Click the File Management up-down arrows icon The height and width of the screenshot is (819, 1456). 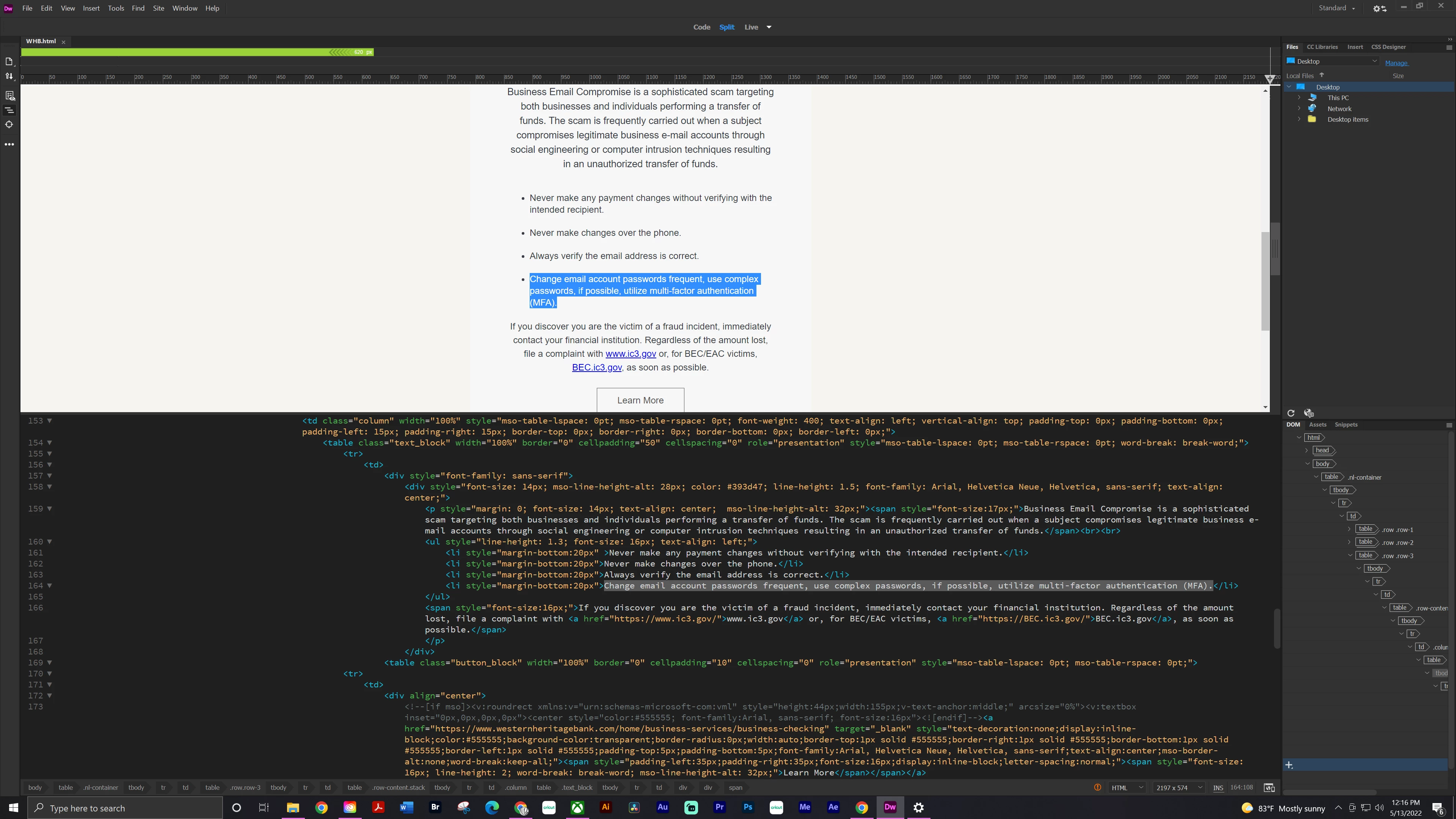tap(9, 76)
